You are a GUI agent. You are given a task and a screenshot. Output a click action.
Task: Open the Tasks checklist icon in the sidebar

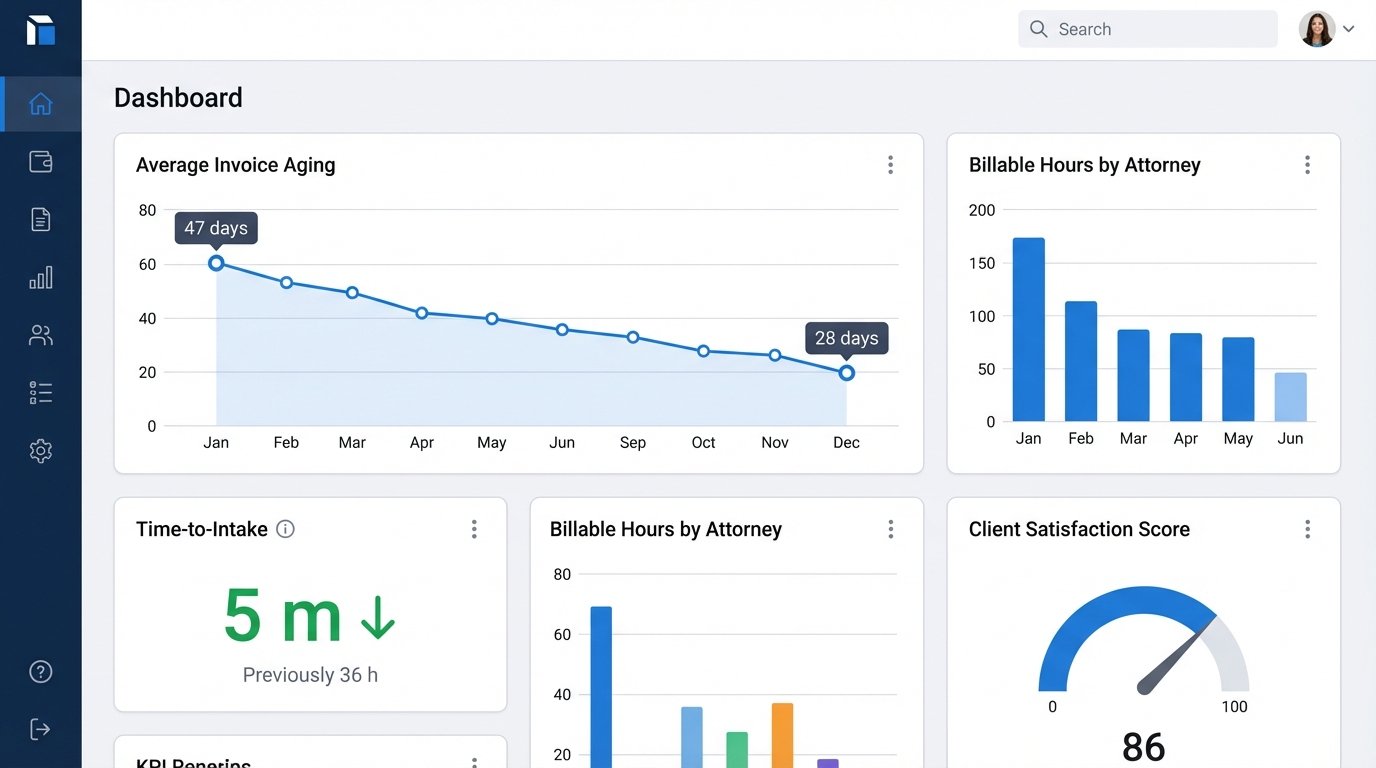pyautogui.click(x=40, y=391)
